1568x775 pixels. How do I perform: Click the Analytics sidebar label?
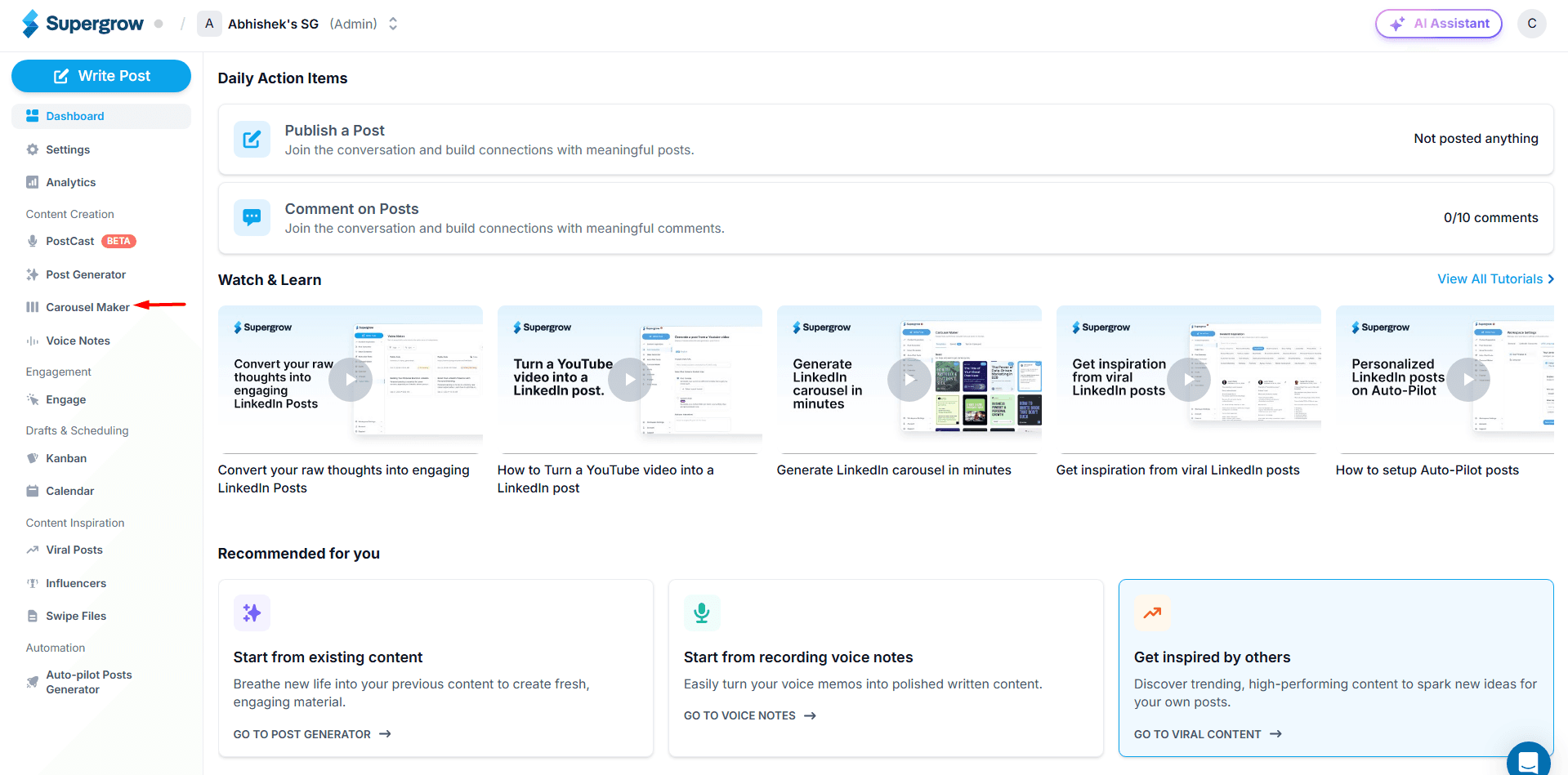click(71, 182)
